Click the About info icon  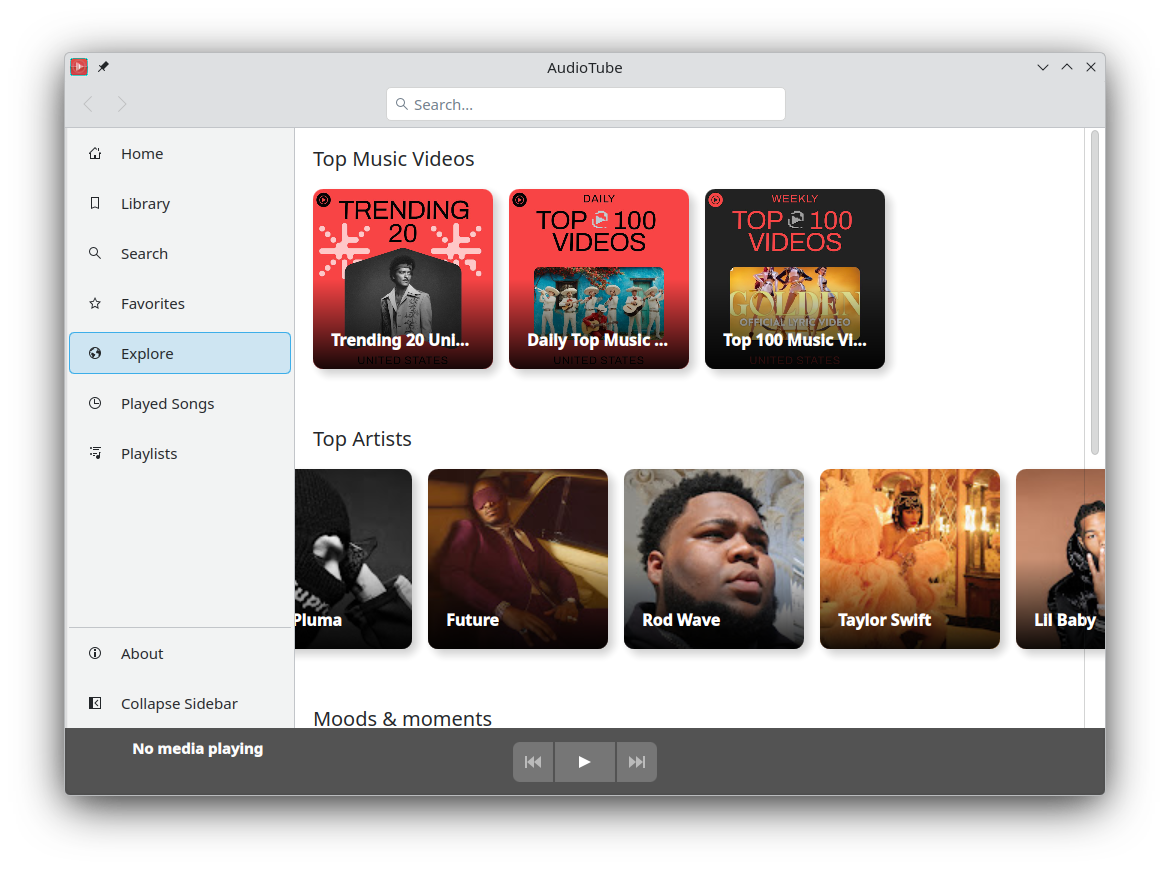[x=95, y=654]
